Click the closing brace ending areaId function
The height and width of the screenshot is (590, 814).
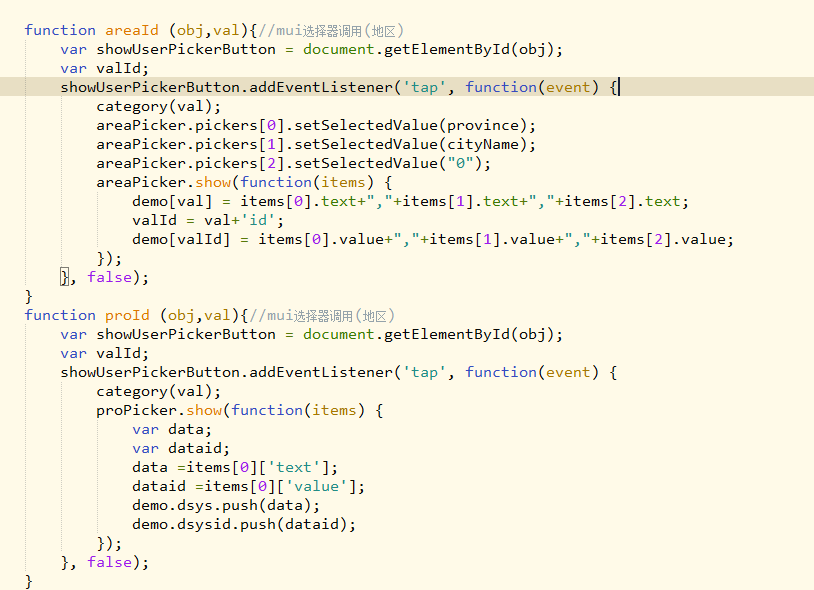[29, 296]
